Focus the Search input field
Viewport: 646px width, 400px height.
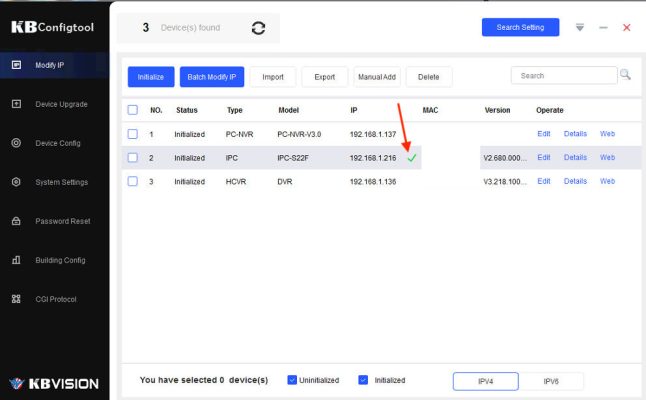(564, 75)
